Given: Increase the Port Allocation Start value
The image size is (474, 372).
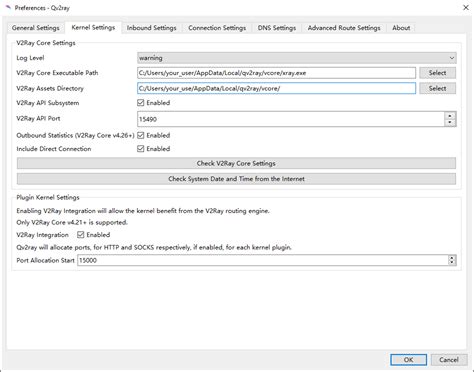Looking at the screenshot, I should point(452,258).
